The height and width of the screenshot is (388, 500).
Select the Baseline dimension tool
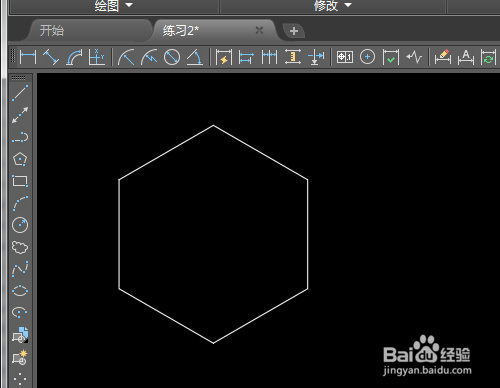(x=246, y=57)
